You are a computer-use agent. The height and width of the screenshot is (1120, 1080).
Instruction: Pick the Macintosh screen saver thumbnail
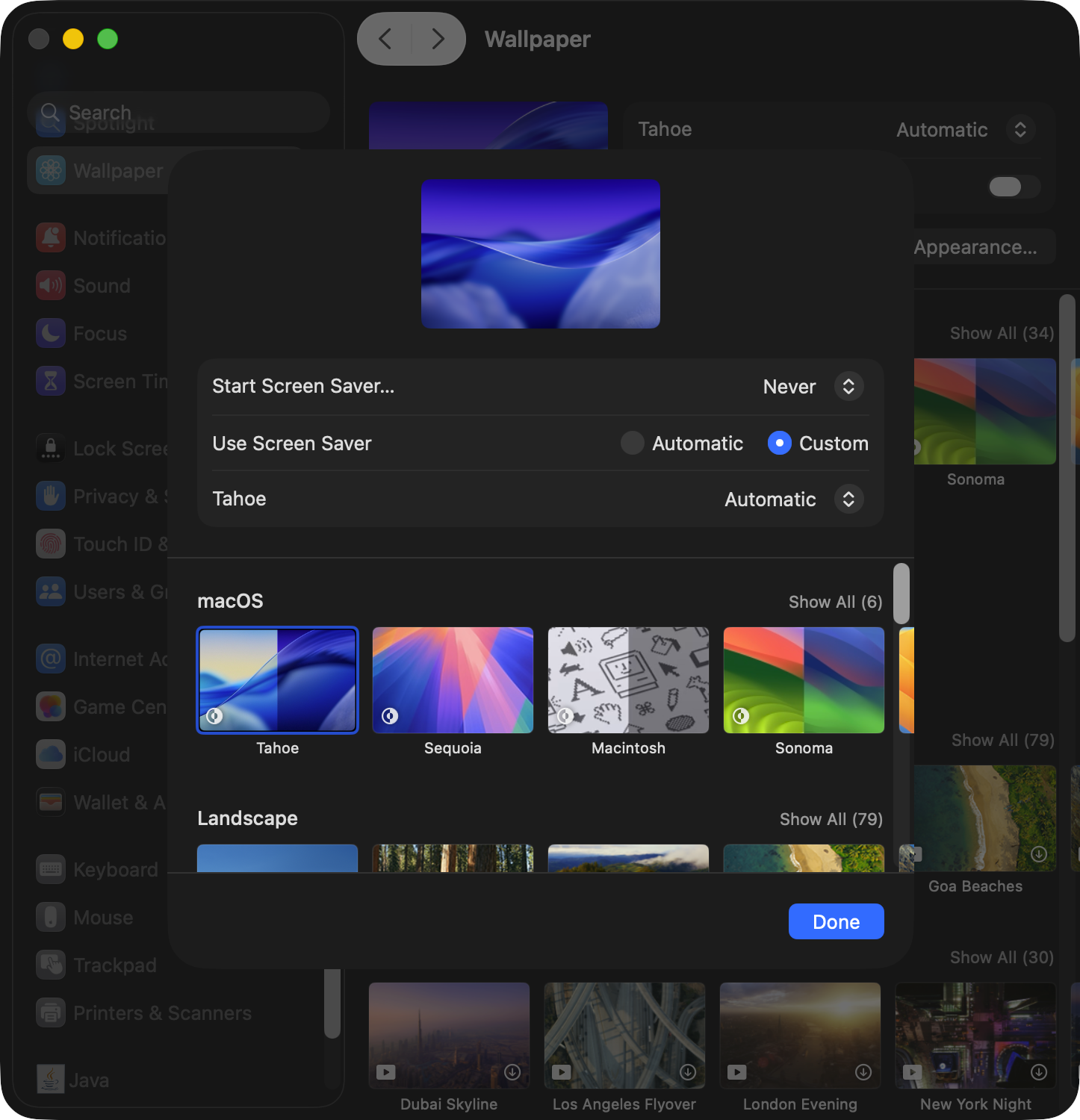point(629,680)
